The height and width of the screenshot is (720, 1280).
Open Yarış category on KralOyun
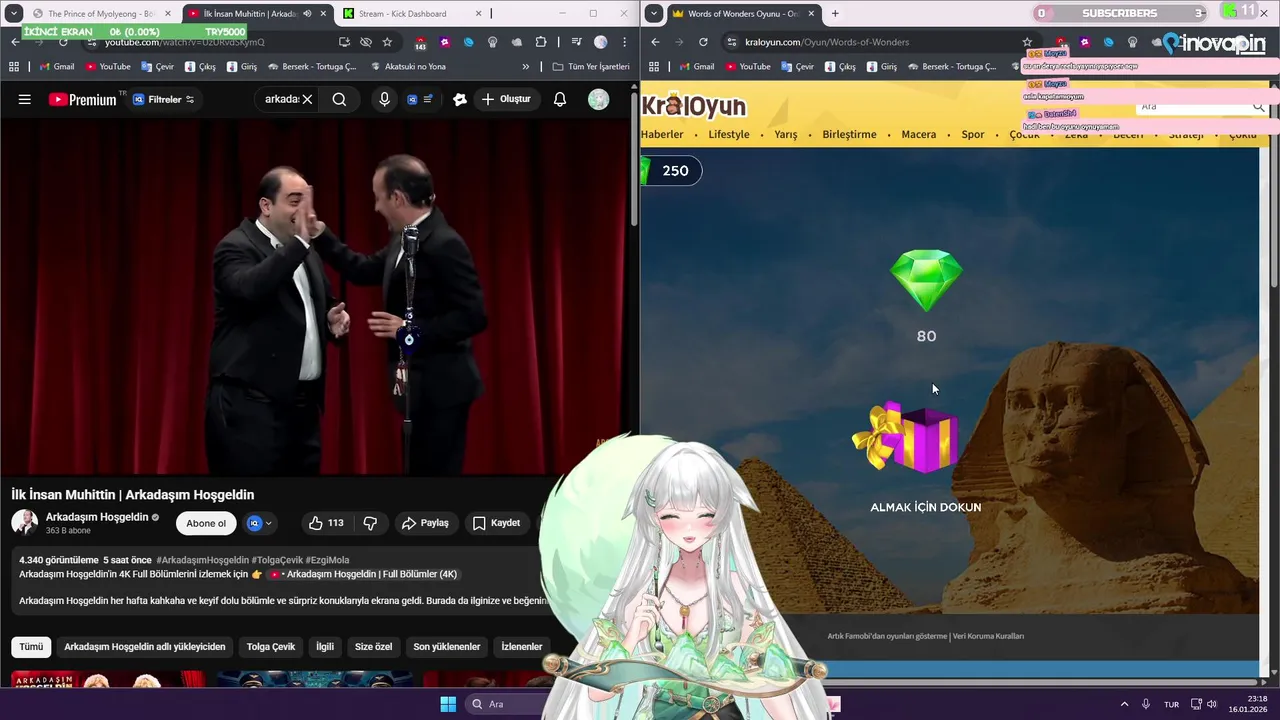(x=786, y=135)
